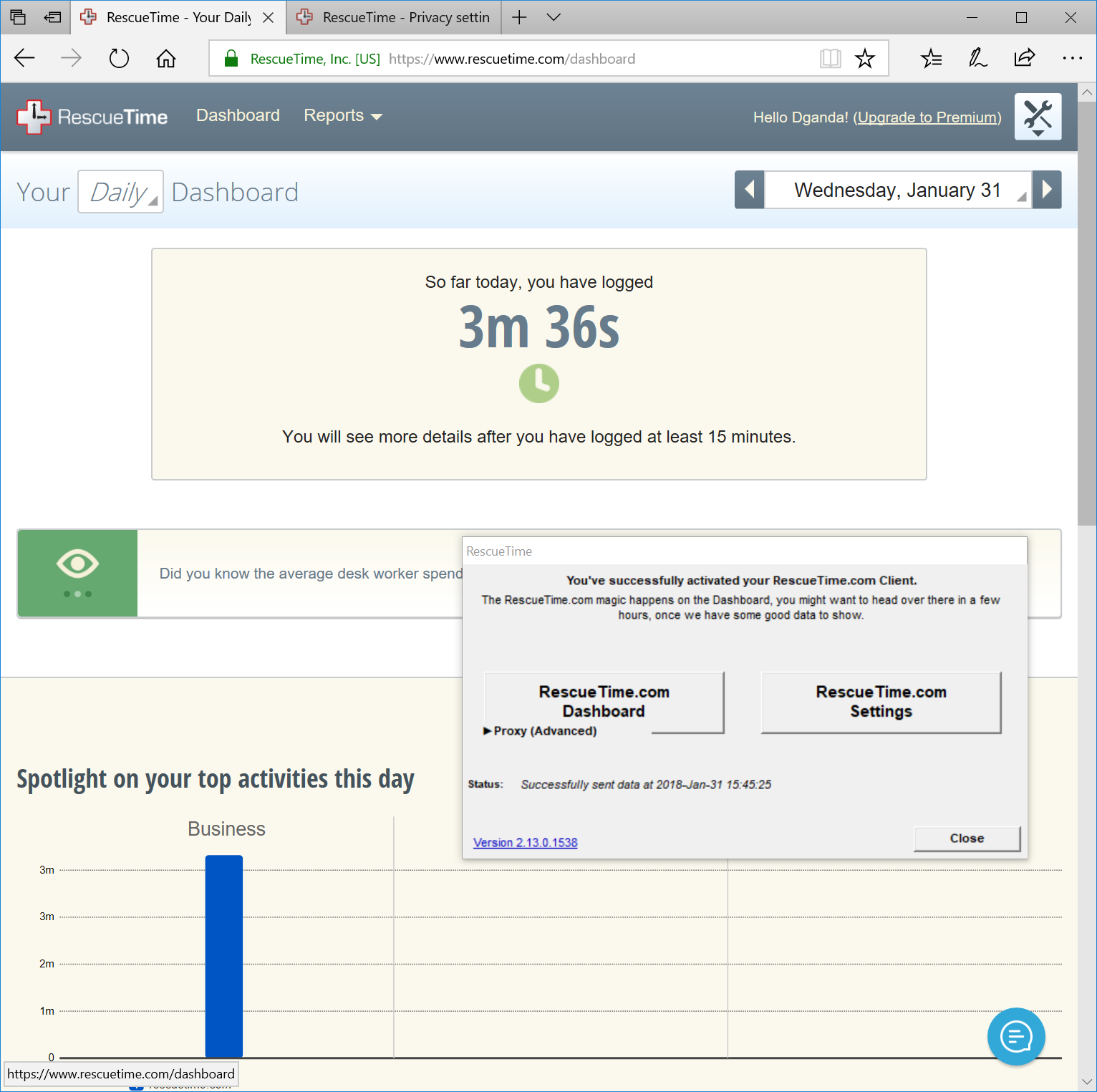The height and width of the screenshot is (1092, 1097).
Task: Open the Favorites hub icon
Action: (x=931, y=58)
